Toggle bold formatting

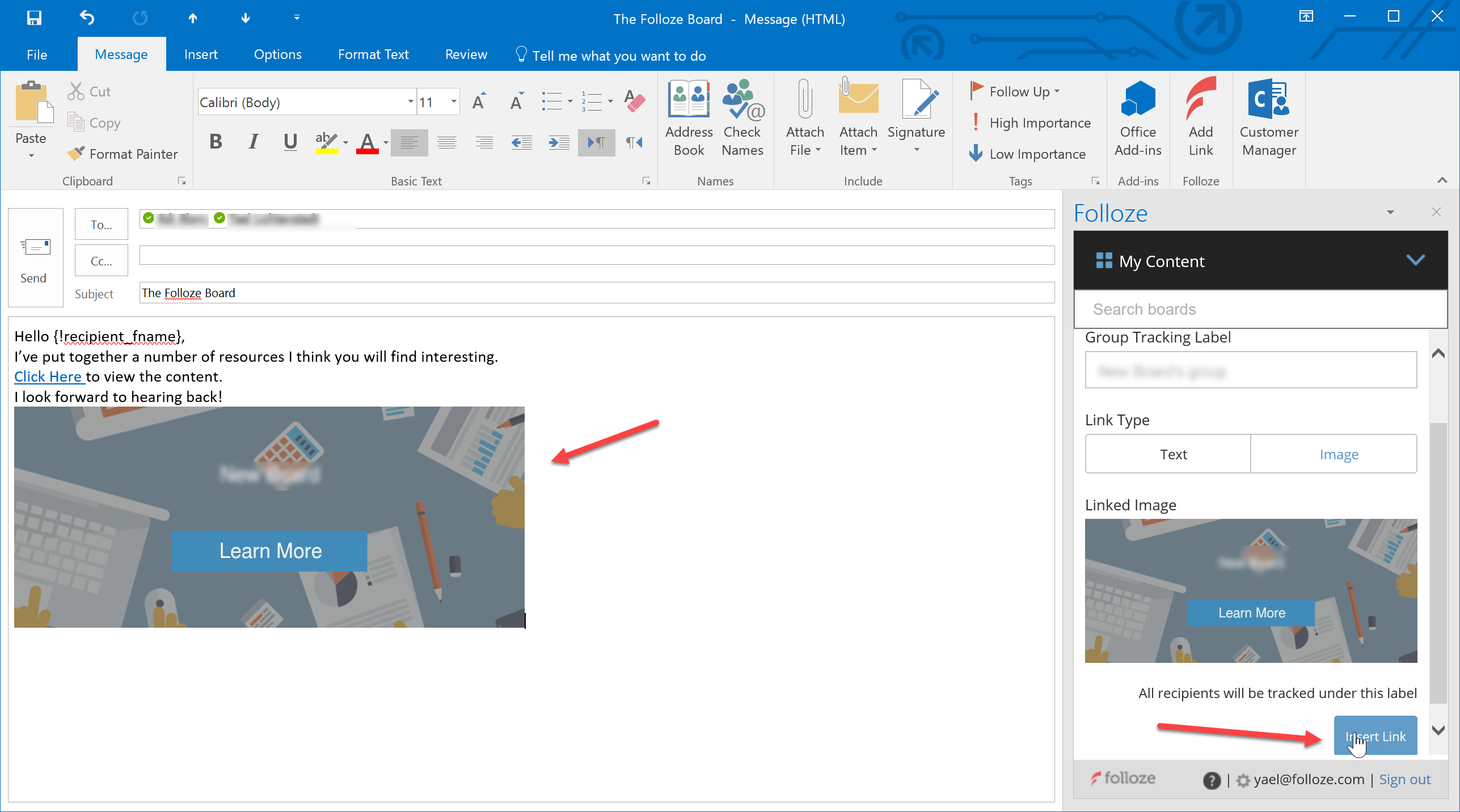[x=215, y=142]
